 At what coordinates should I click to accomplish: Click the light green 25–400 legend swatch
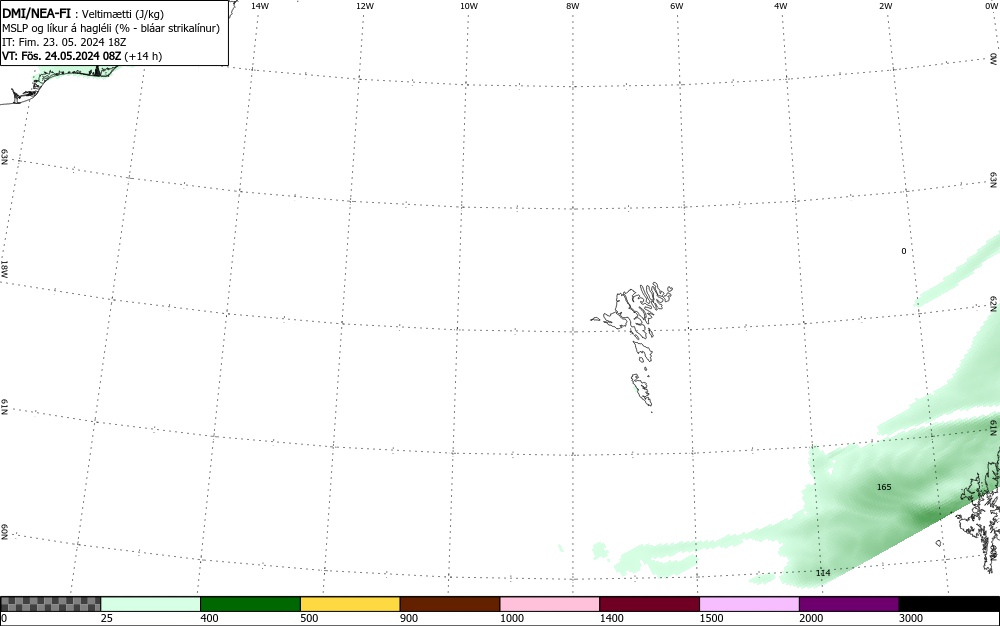(151, 604)
